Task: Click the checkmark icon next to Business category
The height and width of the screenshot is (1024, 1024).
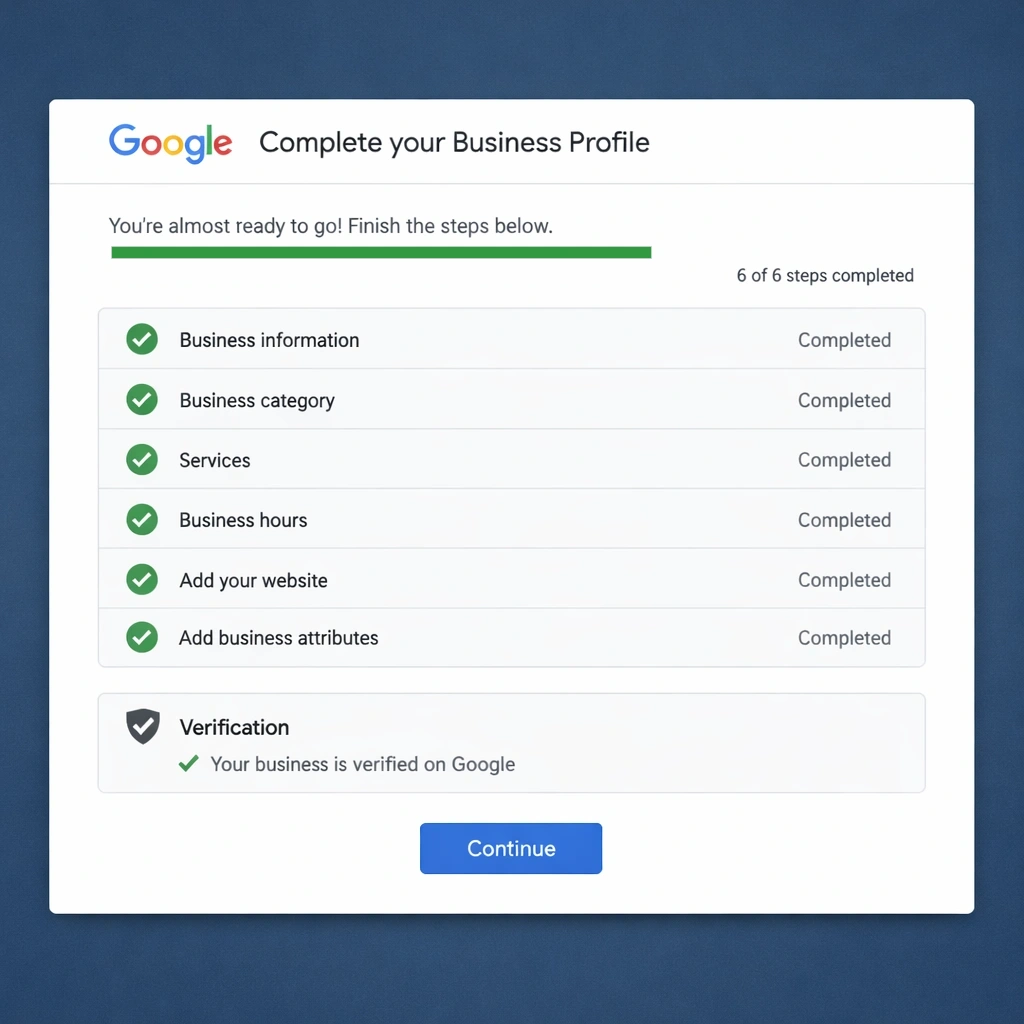Action: (x=141, y=400)
